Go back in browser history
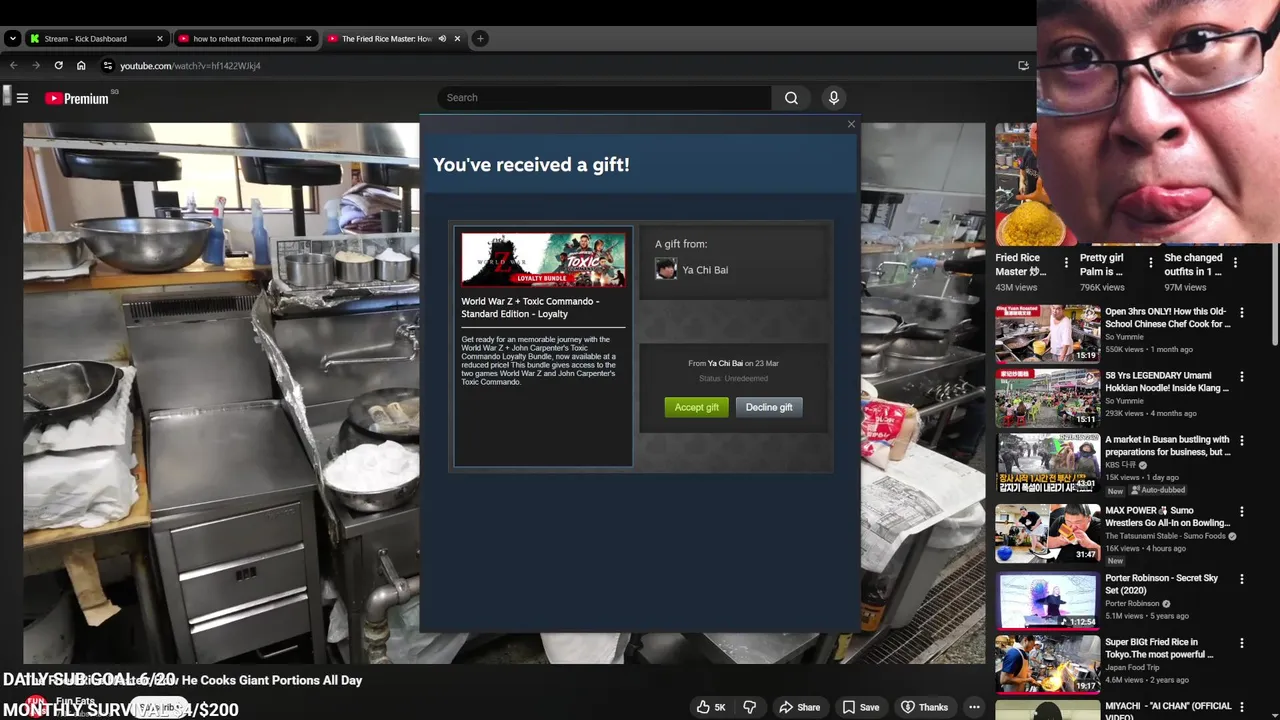 13,66
